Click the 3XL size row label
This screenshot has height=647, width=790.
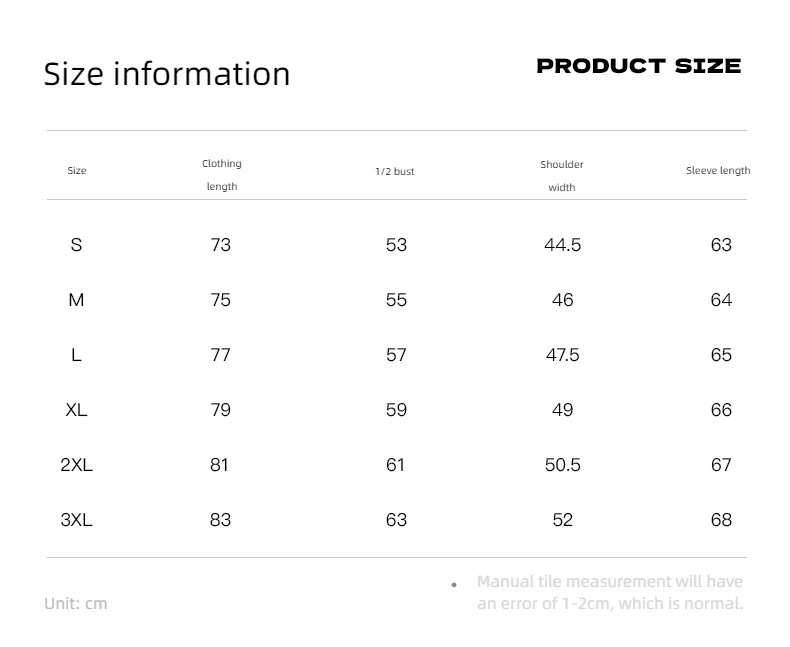pos(76,520)
